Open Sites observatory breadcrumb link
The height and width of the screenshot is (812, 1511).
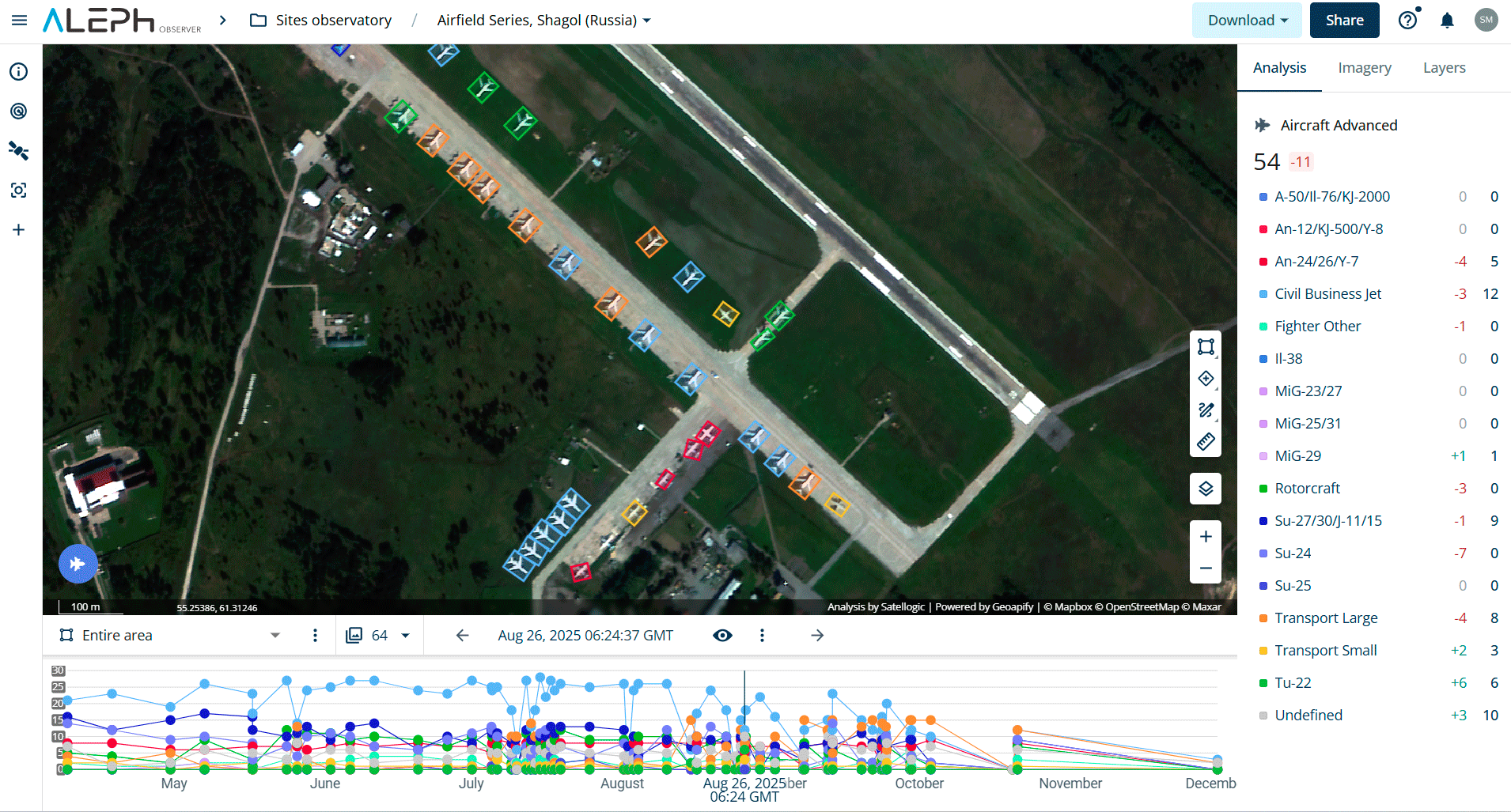click(333, 21)
